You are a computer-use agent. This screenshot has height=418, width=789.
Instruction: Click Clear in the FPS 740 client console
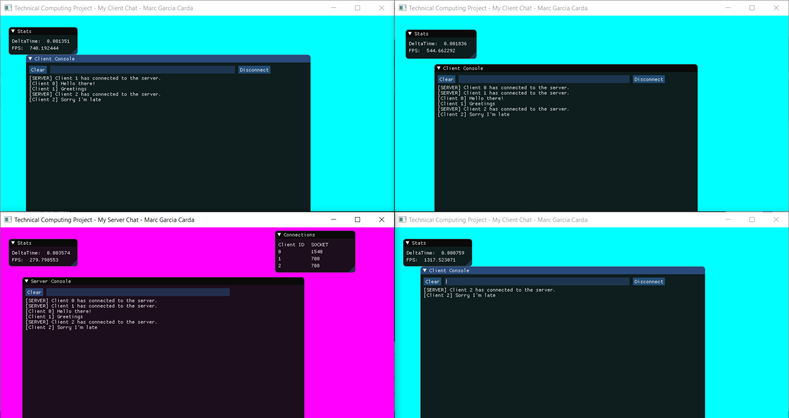pos(38,70)
